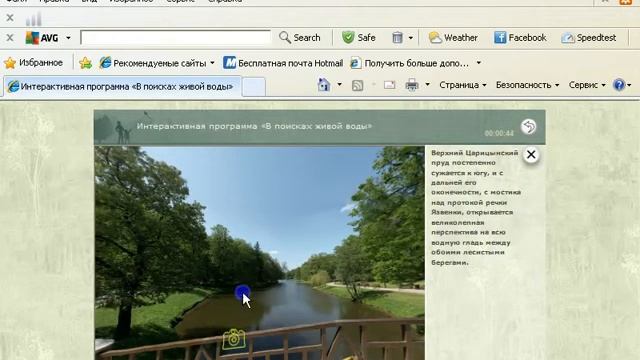Screen dimensions: 640x360
Task: Click the Safe shield button
Action: click(358, 38)
